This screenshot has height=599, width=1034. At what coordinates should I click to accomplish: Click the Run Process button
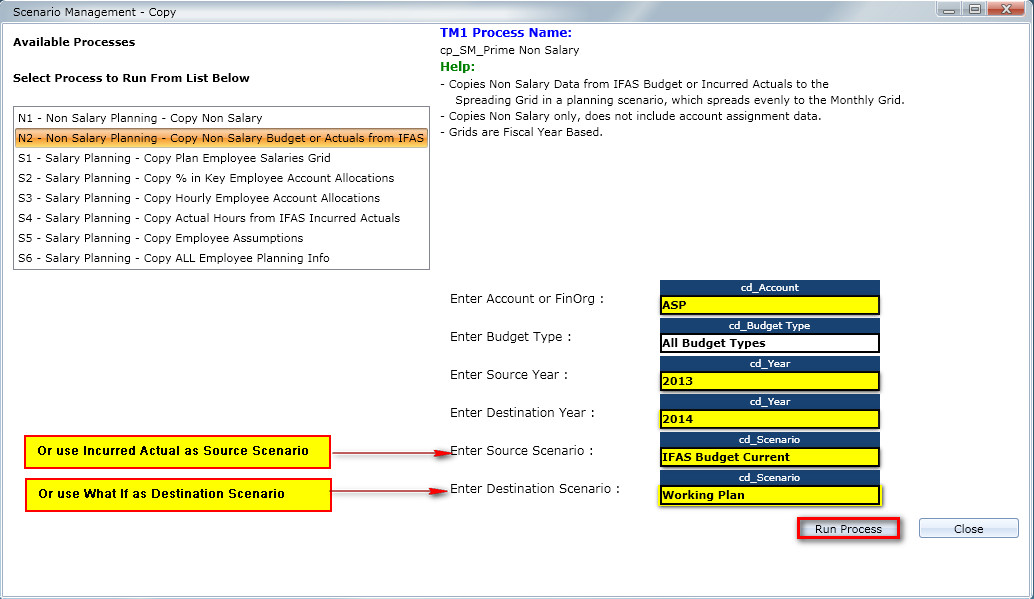coord(848,528)
